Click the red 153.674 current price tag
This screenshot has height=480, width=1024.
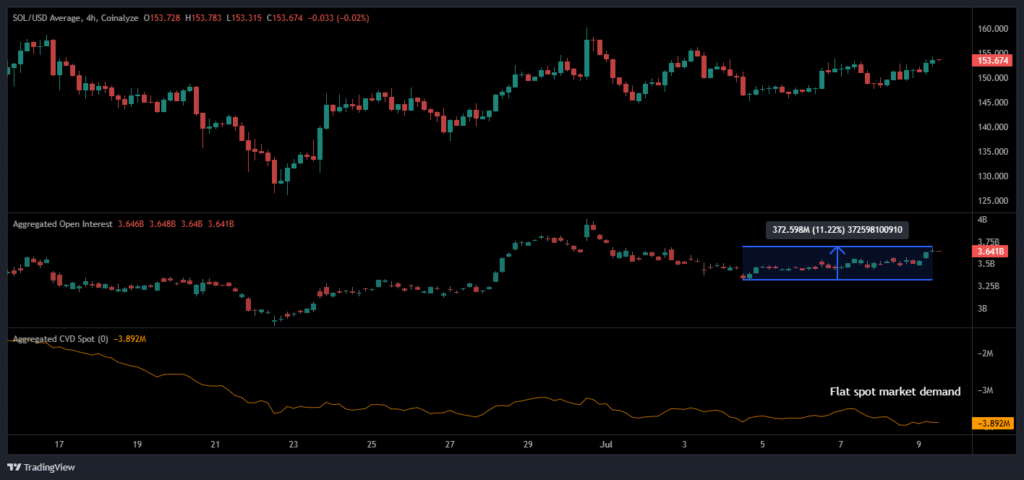988,61
